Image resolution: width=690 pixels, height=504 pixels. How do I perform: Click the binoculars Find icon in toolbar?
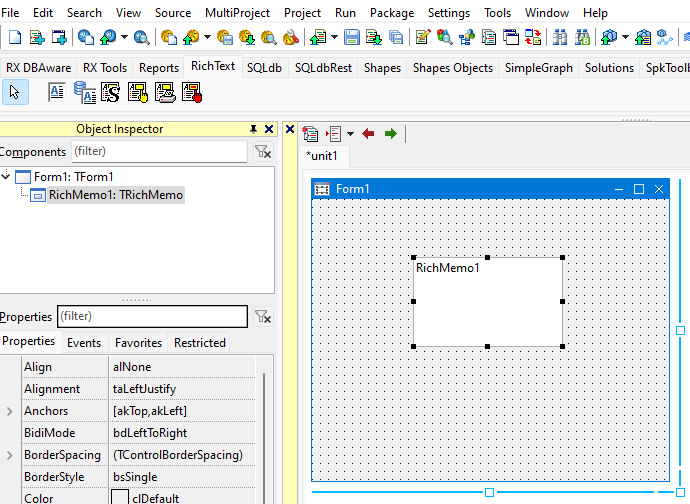point(558,38)
